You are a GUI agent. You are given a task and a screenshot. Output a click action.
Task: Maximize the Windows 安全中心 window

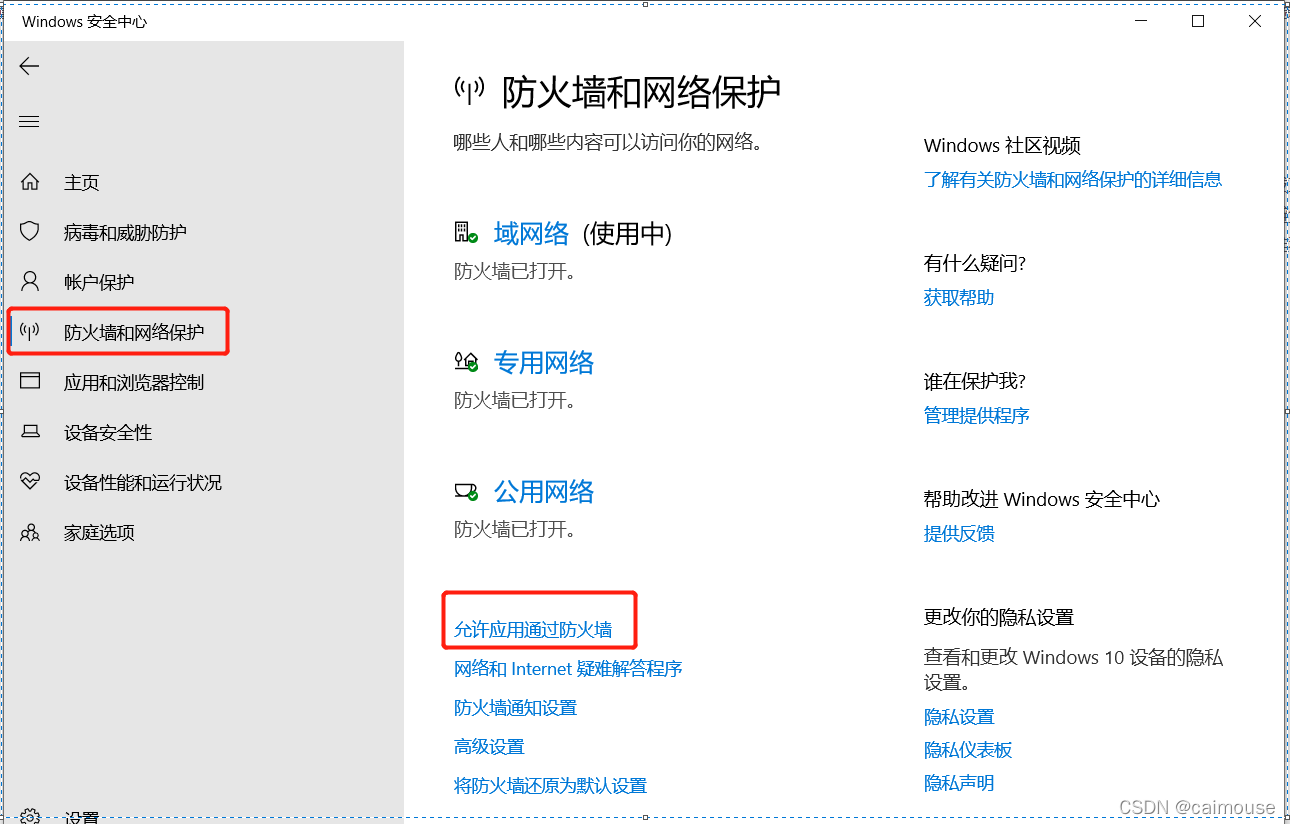[1198, 21]
